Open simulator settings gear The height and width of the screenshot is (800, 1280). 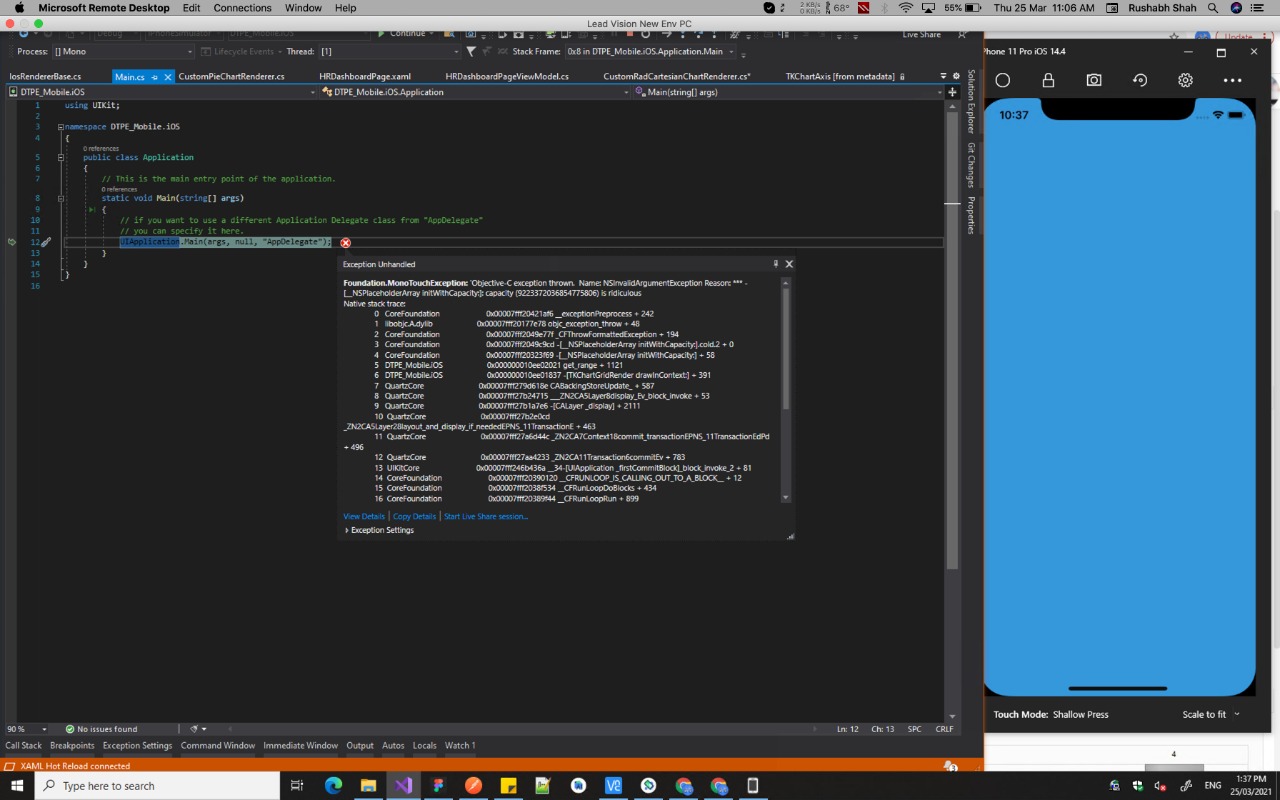coord(1185,80)
